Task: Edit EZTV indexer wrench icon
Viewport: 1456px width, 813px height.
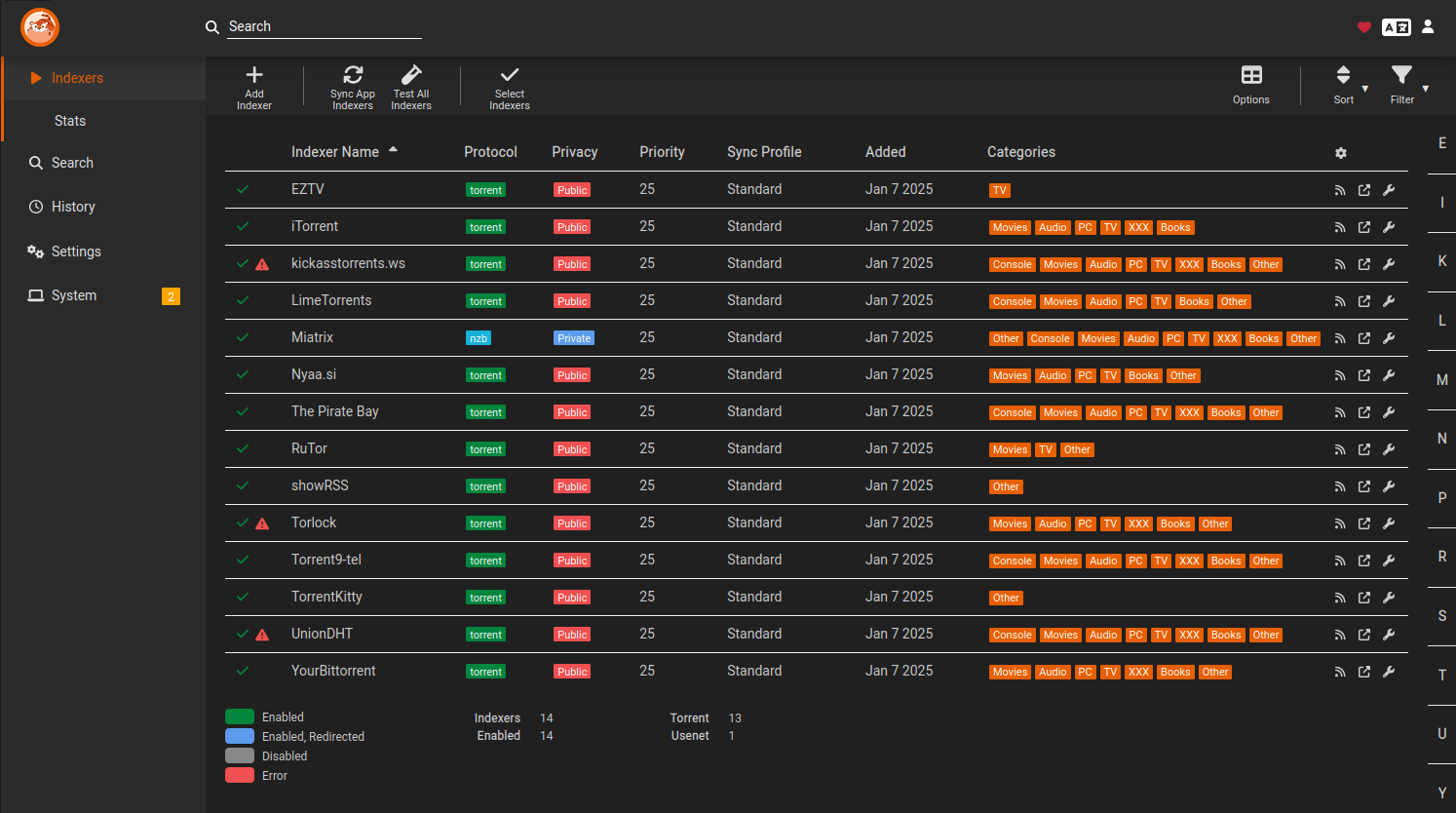Action: tap(1389, 190)
